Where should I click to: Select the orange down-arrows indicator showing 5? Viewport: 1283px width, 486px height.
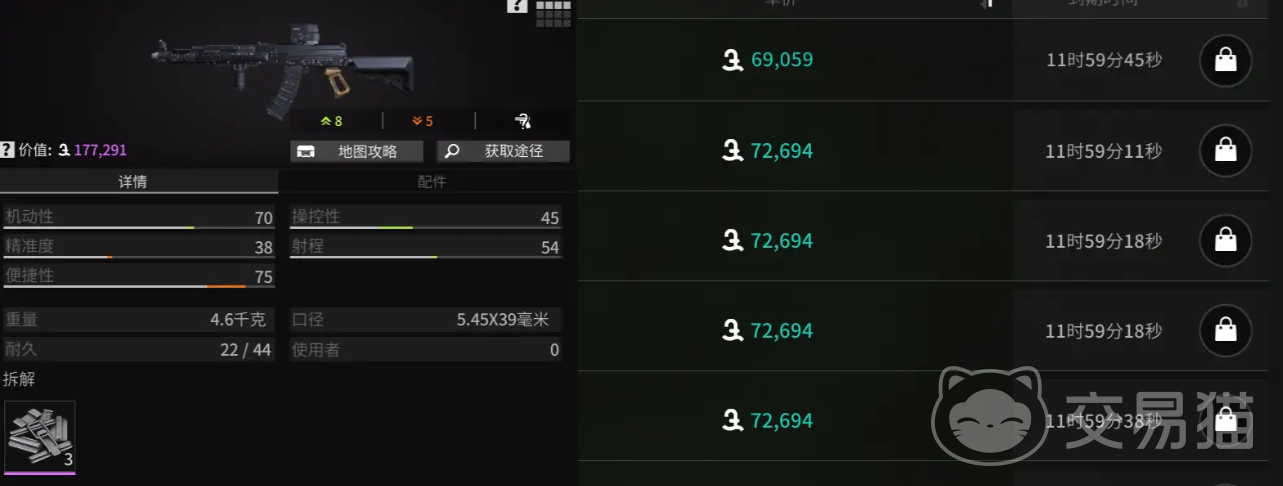click(x=422, y=121)
